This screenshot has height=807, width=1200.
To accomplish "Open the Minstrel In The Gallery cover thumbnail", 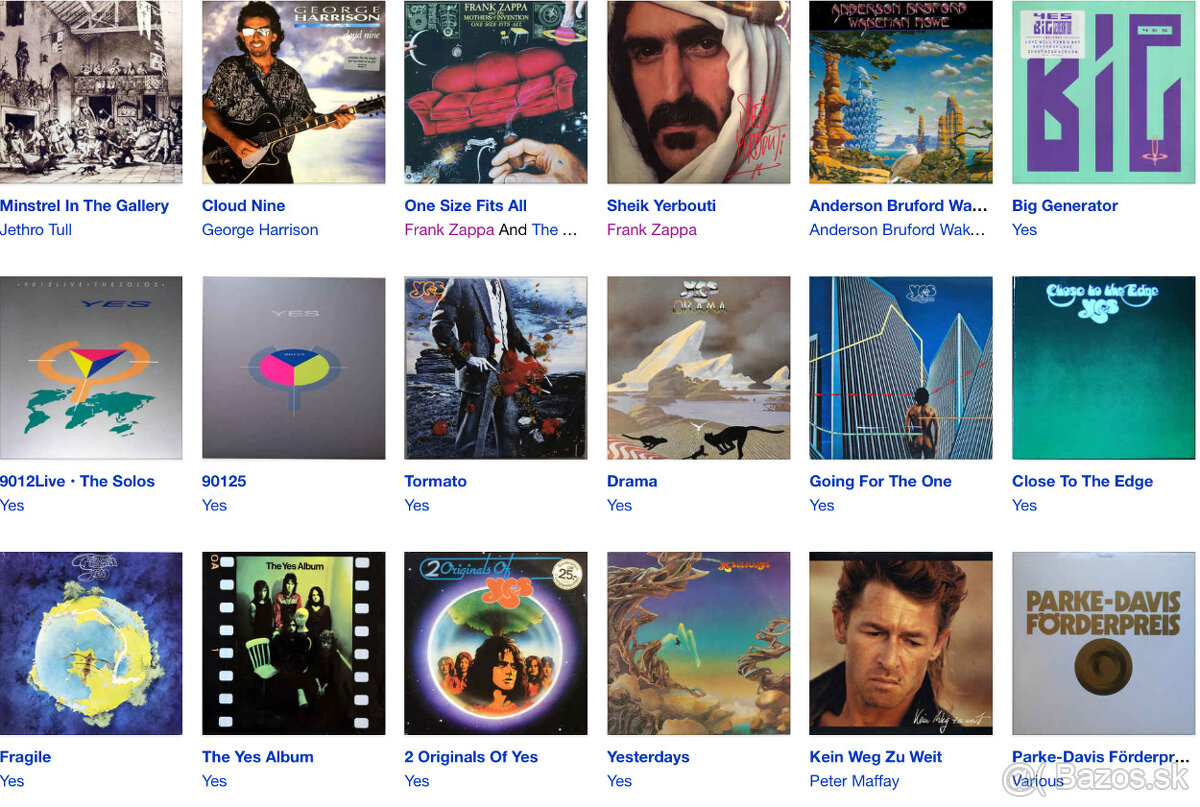I will pyautogui.click(x=91, y=92).
